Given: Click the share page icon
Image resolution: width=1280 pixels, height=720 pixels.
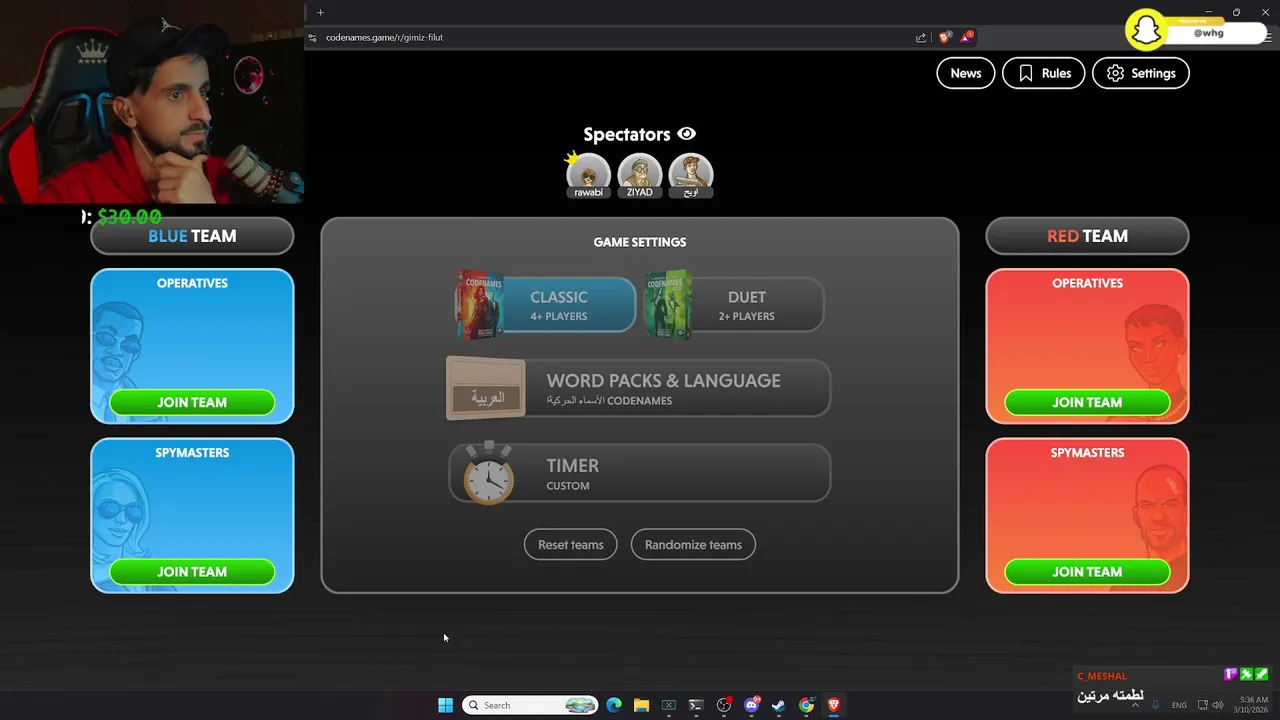Looking at the screenshot, I should point(921,37).
